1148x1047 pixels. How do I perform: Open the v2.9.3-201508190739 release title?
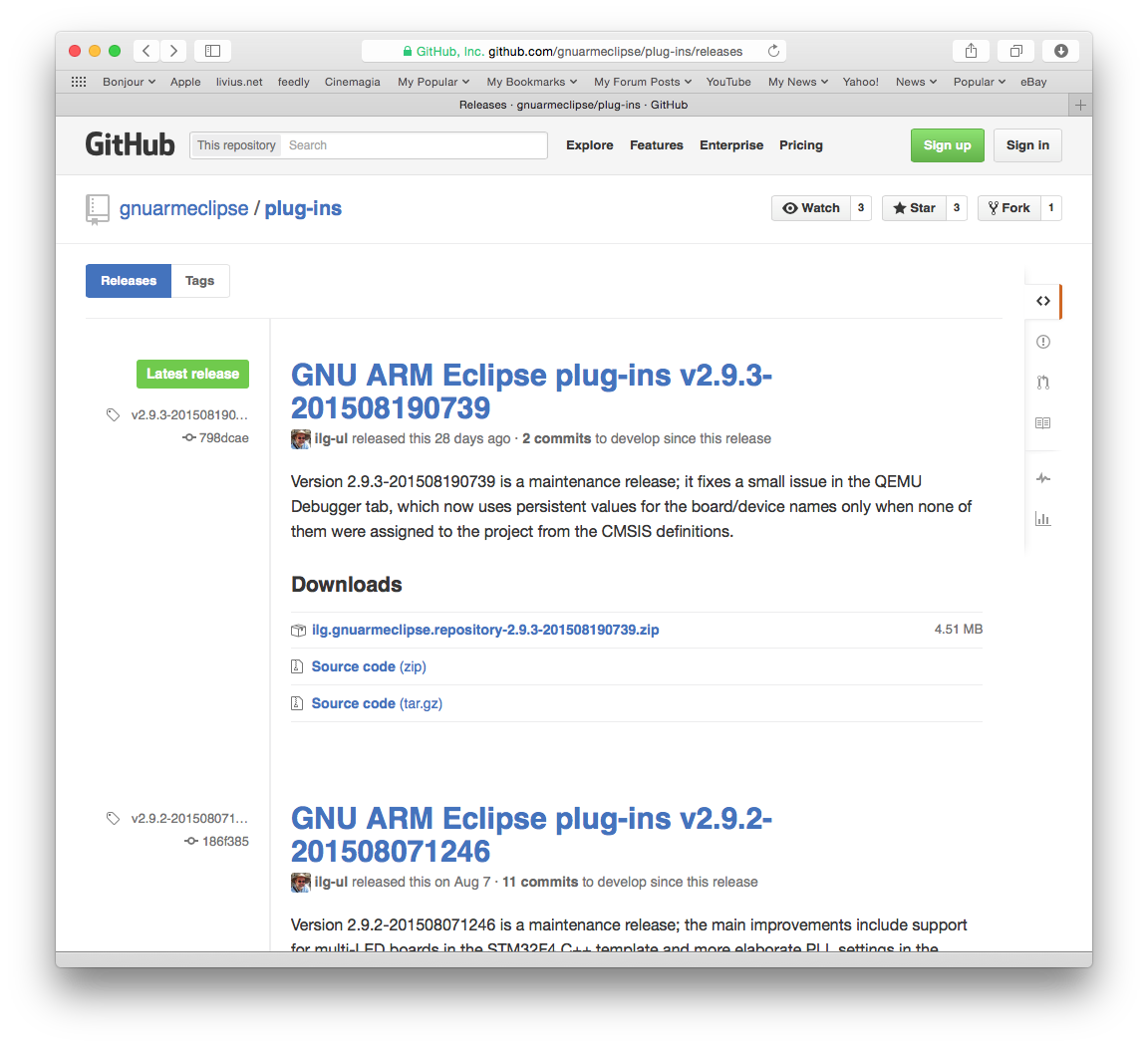click(531, 392)
